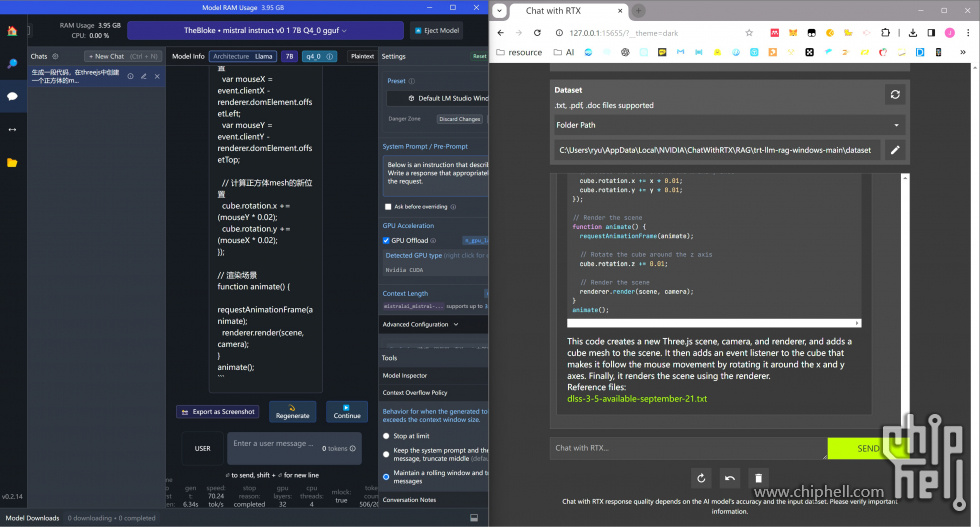Click the trash icon to clear chat

pyautogui.click(x=758, y=478)
